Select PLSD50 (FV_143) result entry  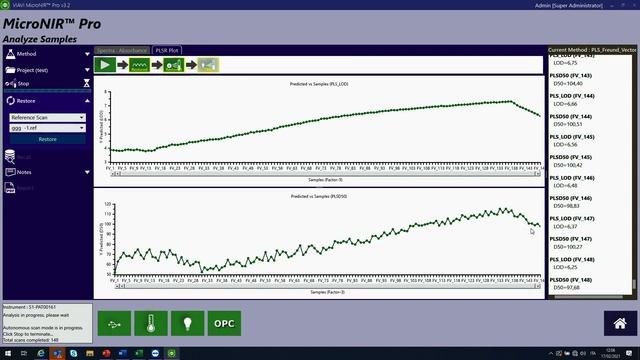click(x=571, y=76)
